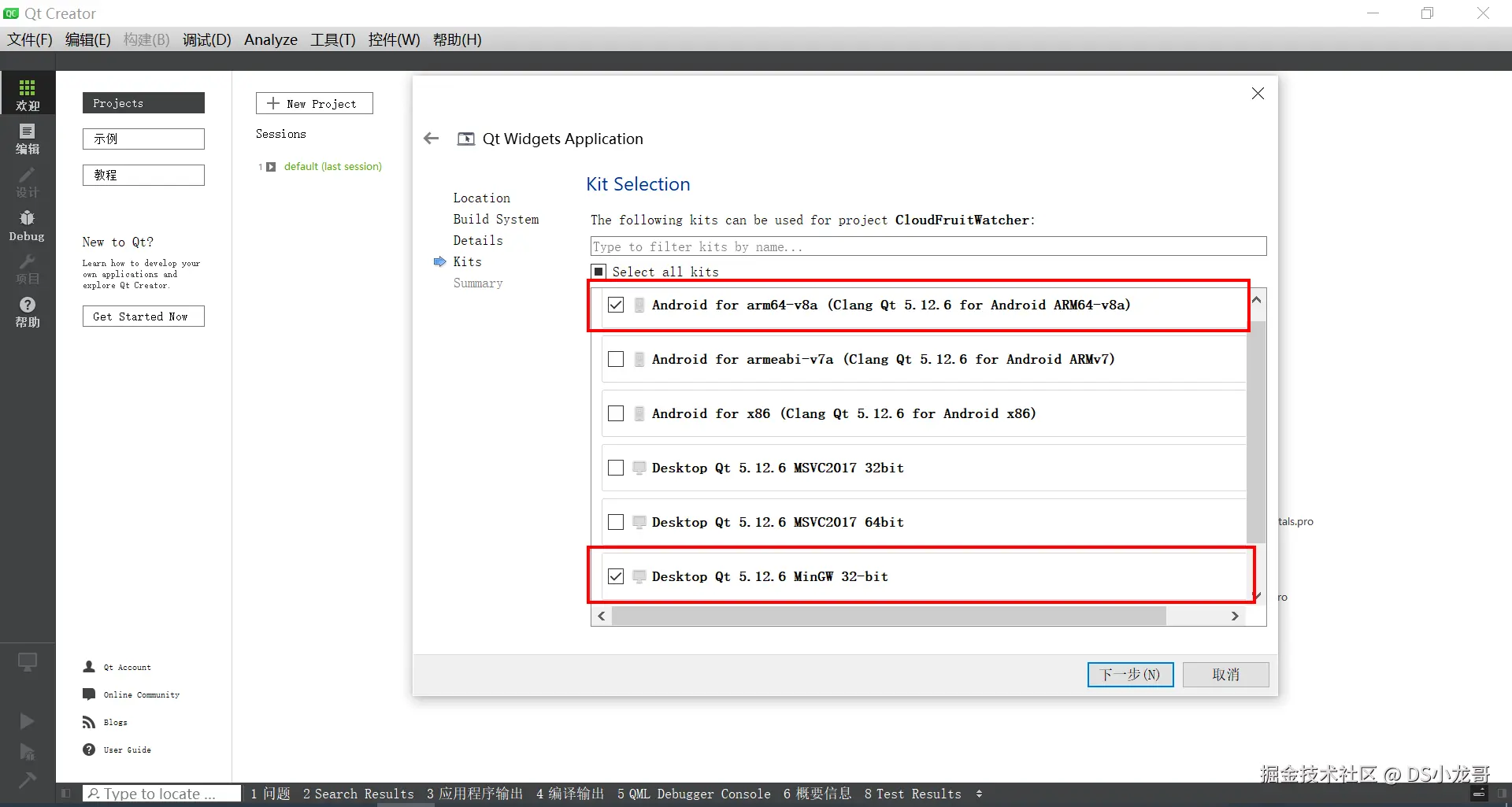Check Android for x86 kit

click(616, 413)
